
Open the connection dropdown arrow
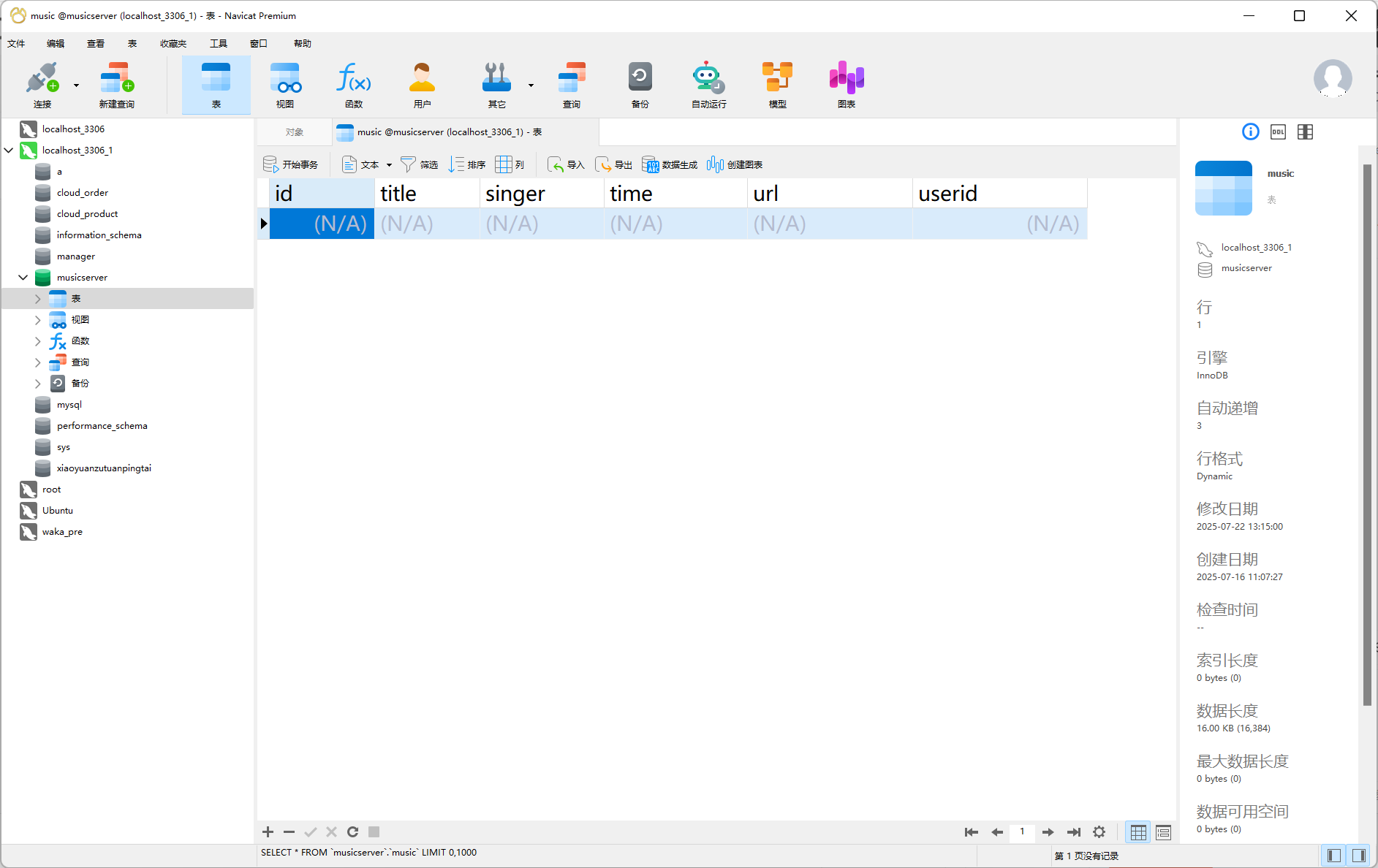pos(76,85)
